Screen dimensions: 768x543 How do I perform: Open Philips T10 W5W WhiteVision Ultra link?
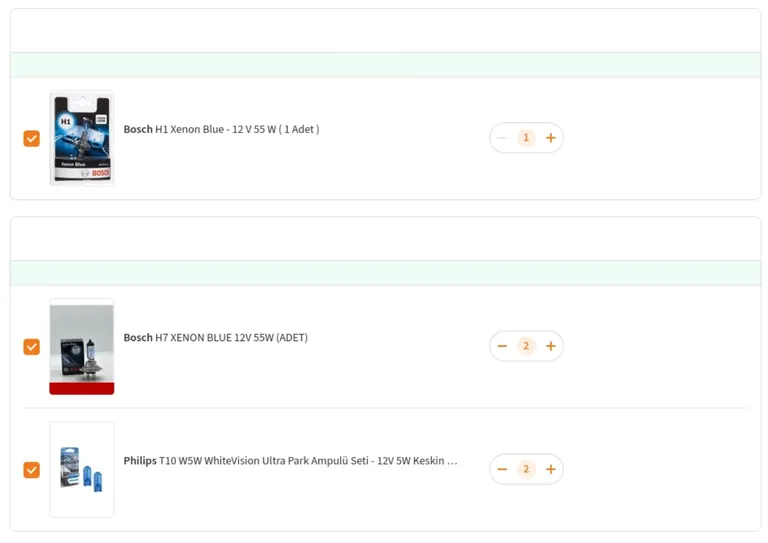290,461
